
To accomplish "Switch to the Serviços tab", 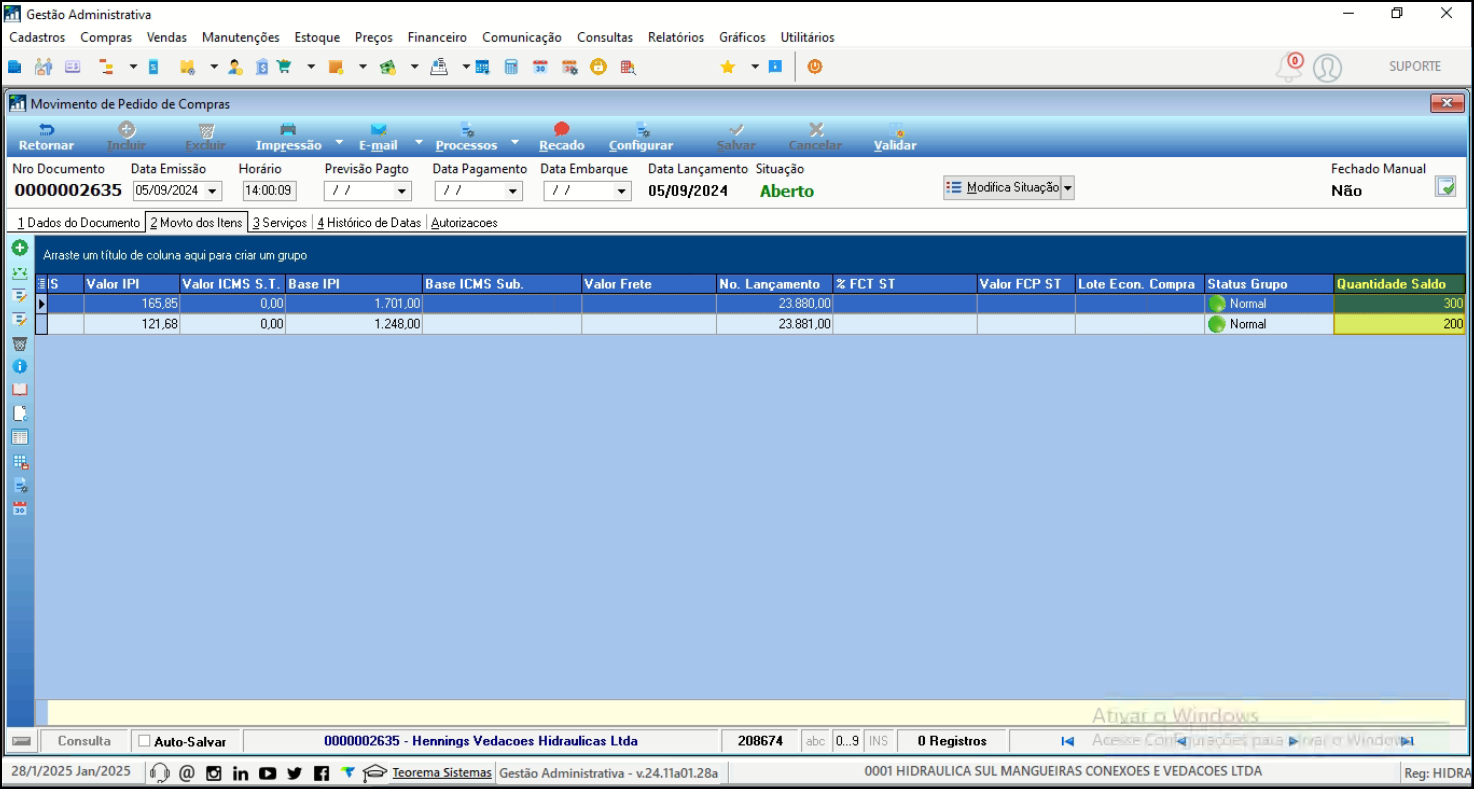I will click(279, 223).
